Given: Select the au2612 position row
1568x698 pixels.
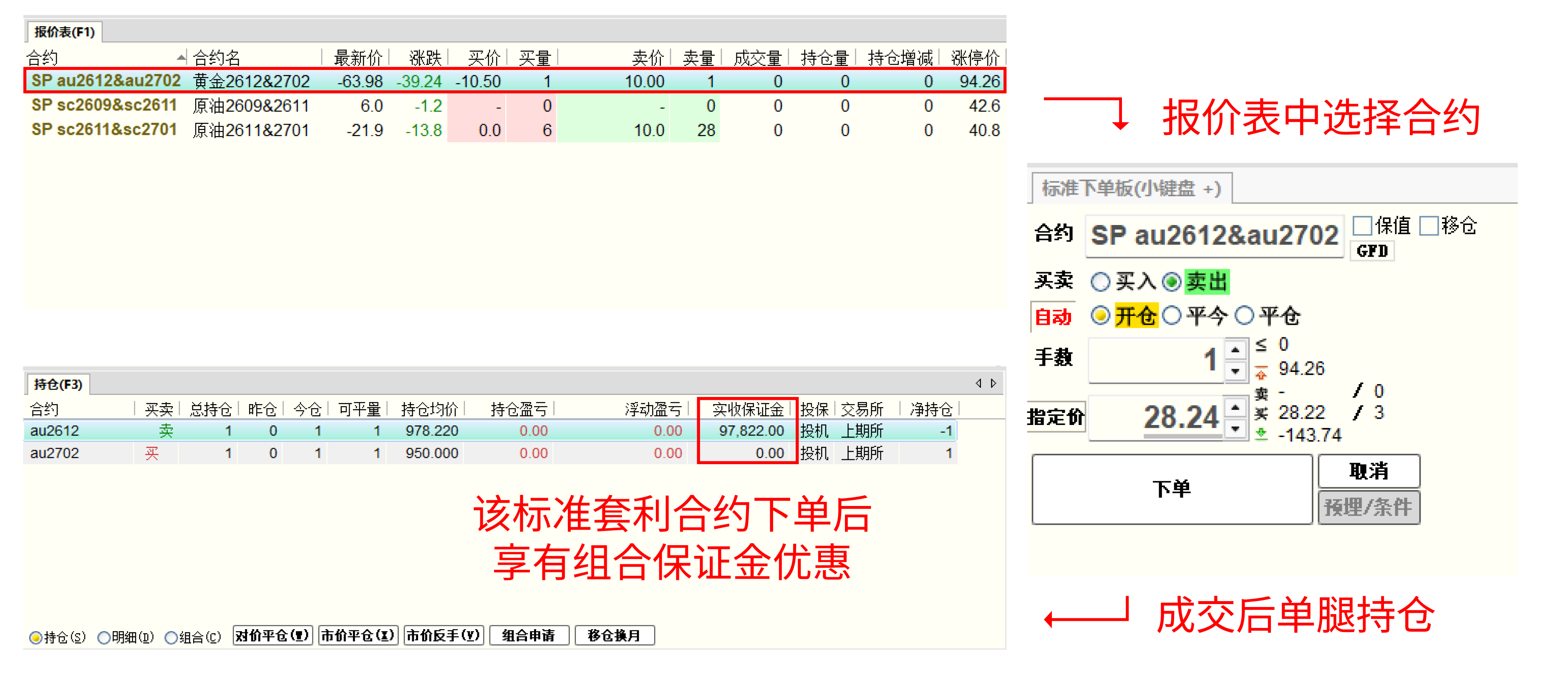Looking at the screenshot, I should [491, 431].
